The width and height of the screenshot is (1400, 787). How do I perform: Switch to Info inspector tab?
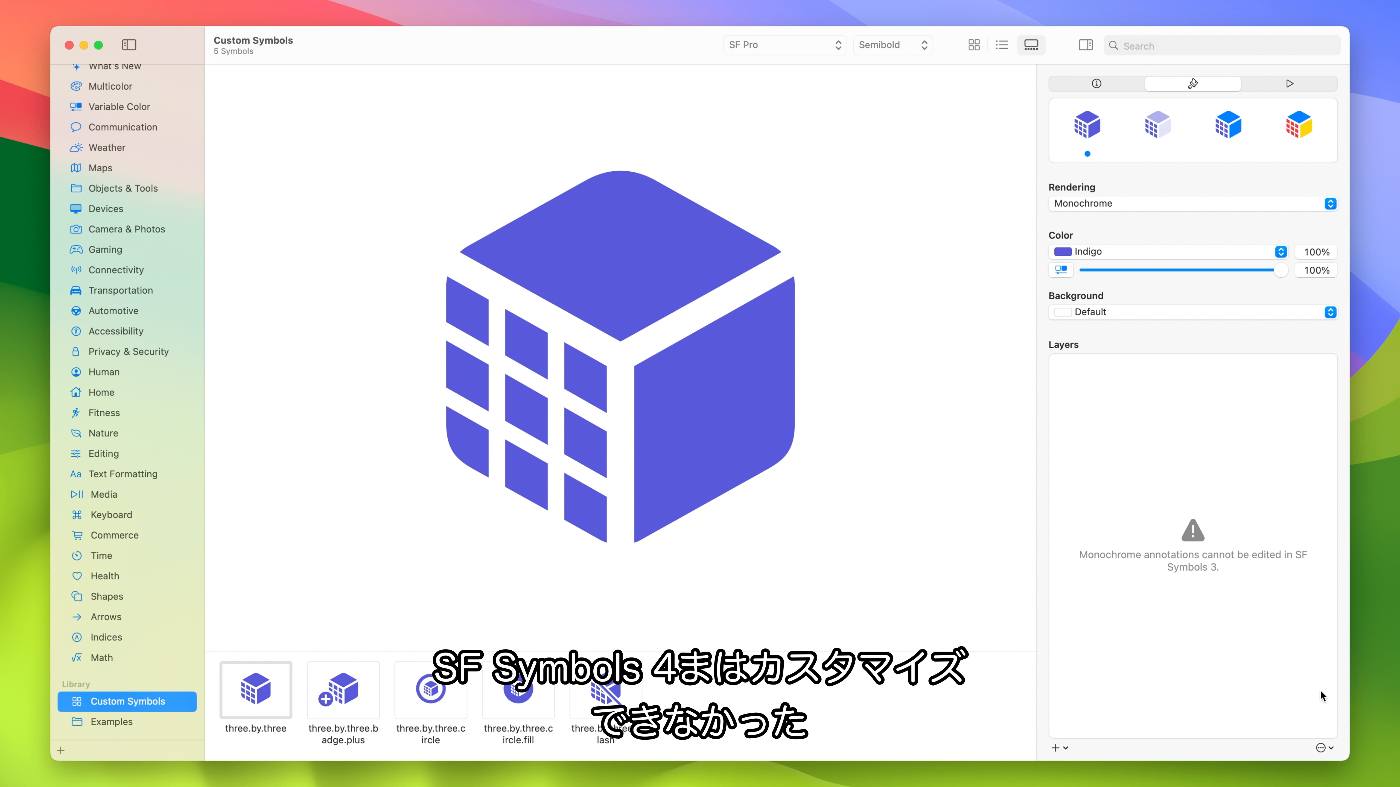(1096, 84)
